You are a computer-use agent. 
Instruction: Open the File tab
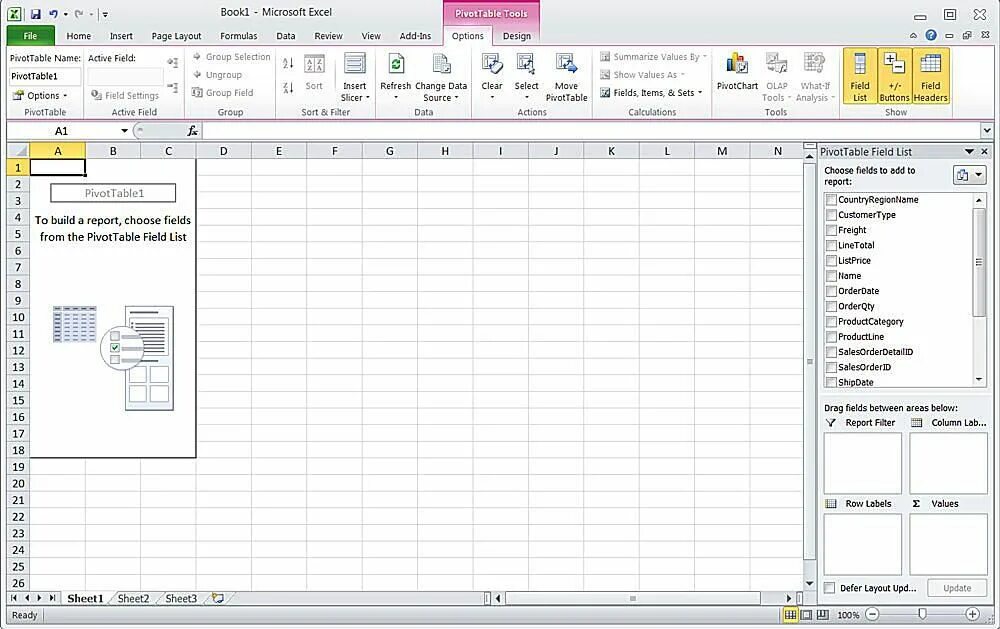coord(31,36)
